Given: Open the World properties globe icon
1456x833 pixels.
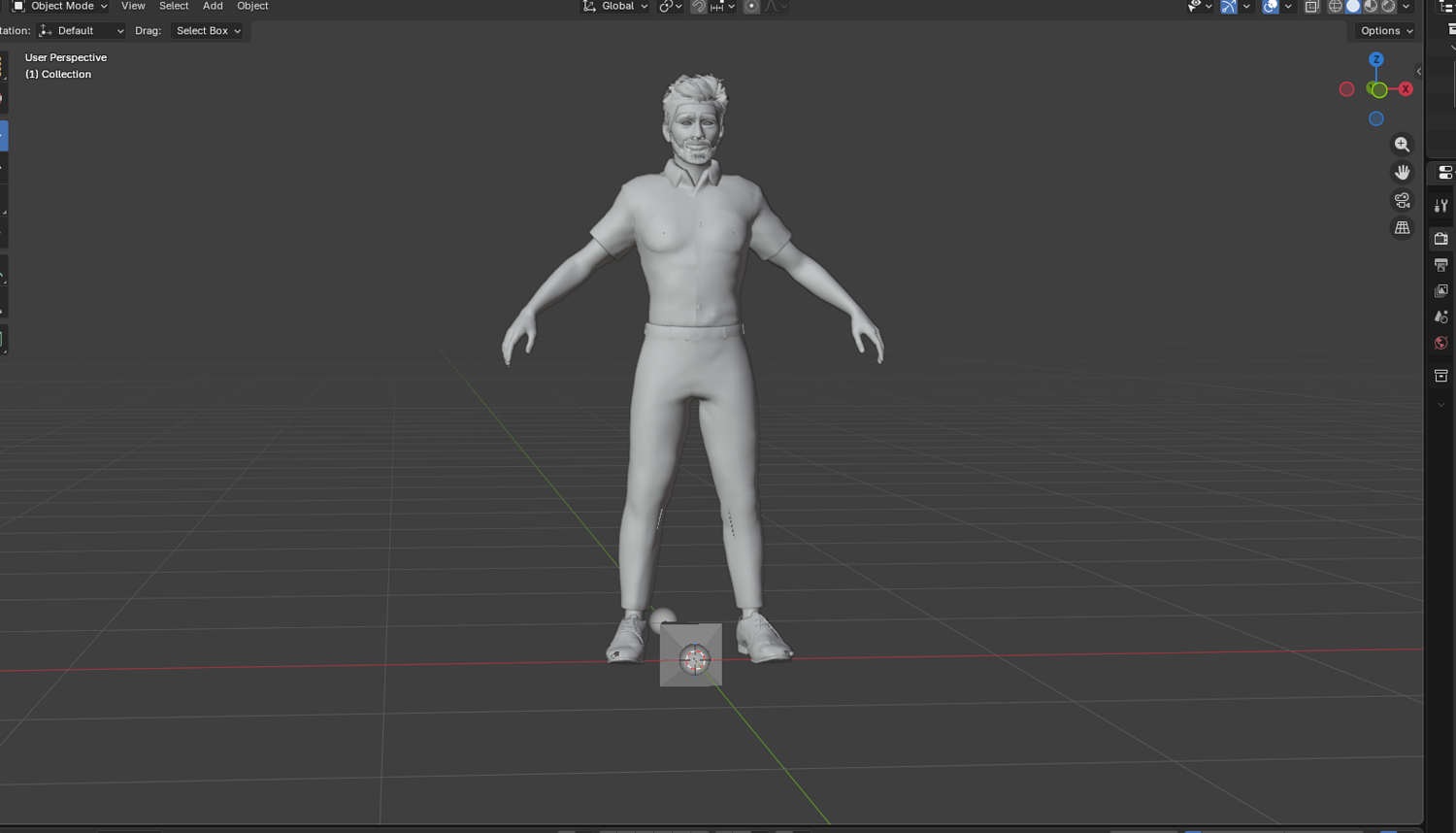Looking at the screenshot, I should click(1441, 343).
